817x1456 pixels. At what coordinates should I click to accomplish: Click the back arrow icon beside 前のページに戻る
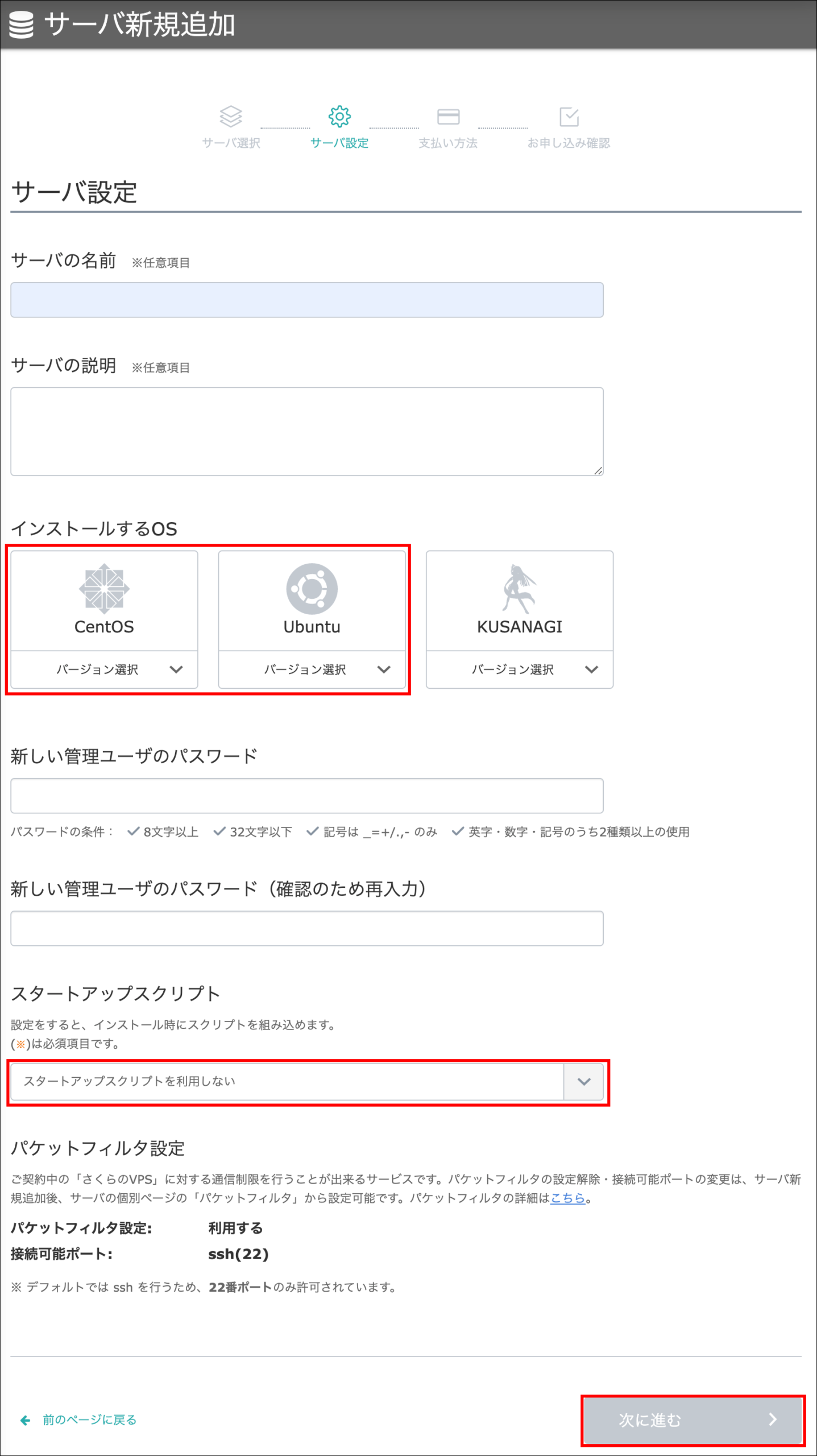26,1420
